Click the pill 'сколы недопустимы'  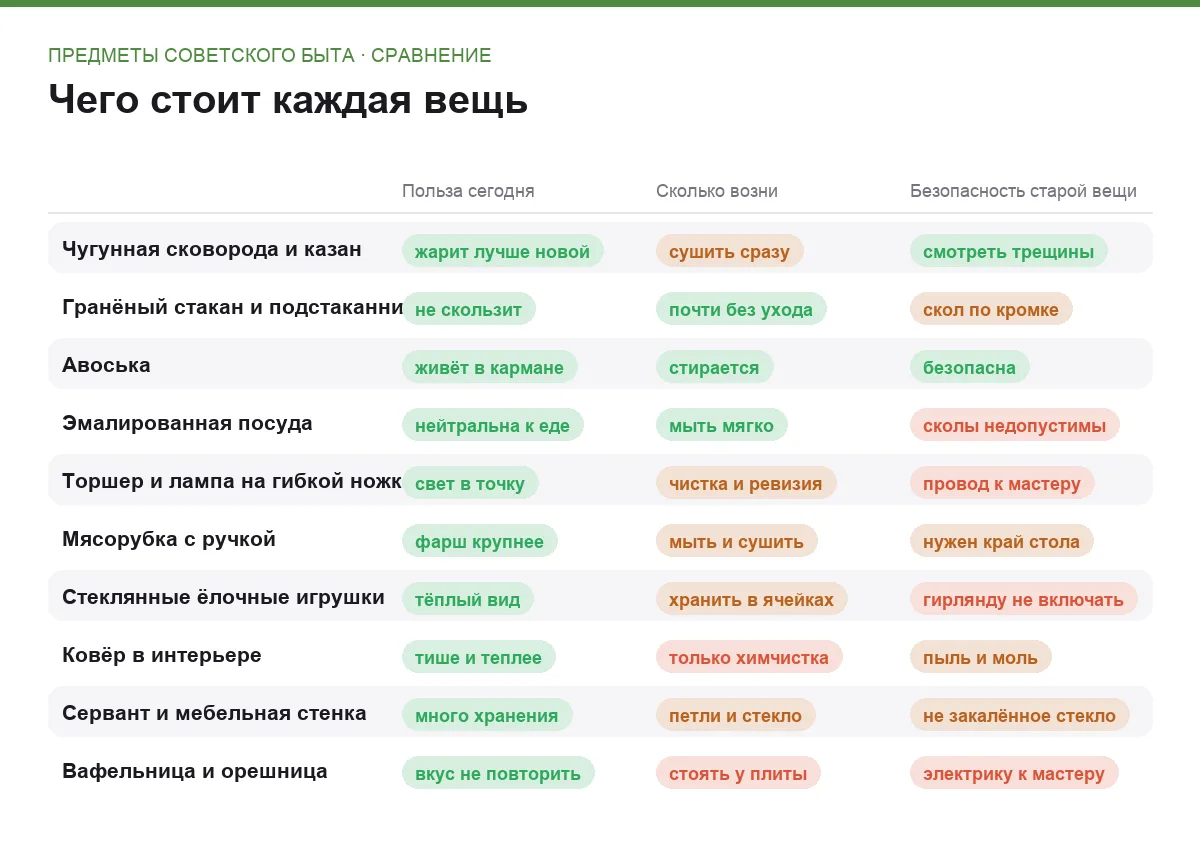[x=1015, y=425]
